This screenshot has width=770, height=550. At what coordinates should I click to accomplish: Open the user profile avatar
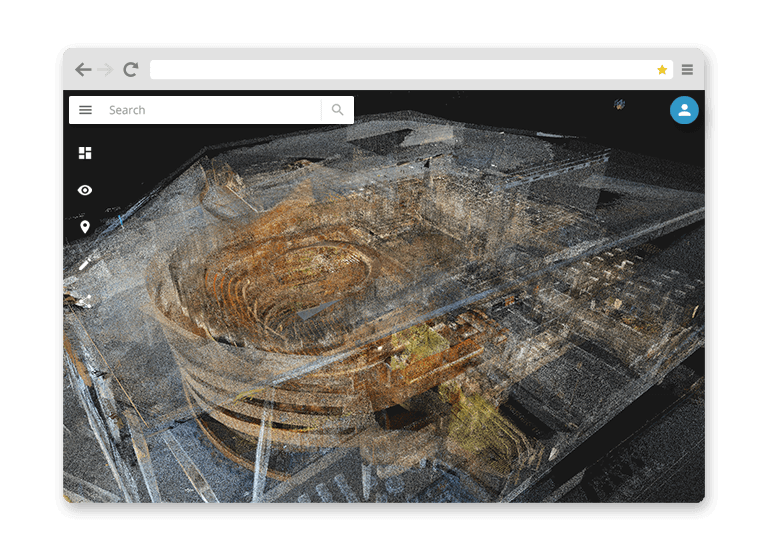click(684, 110)
